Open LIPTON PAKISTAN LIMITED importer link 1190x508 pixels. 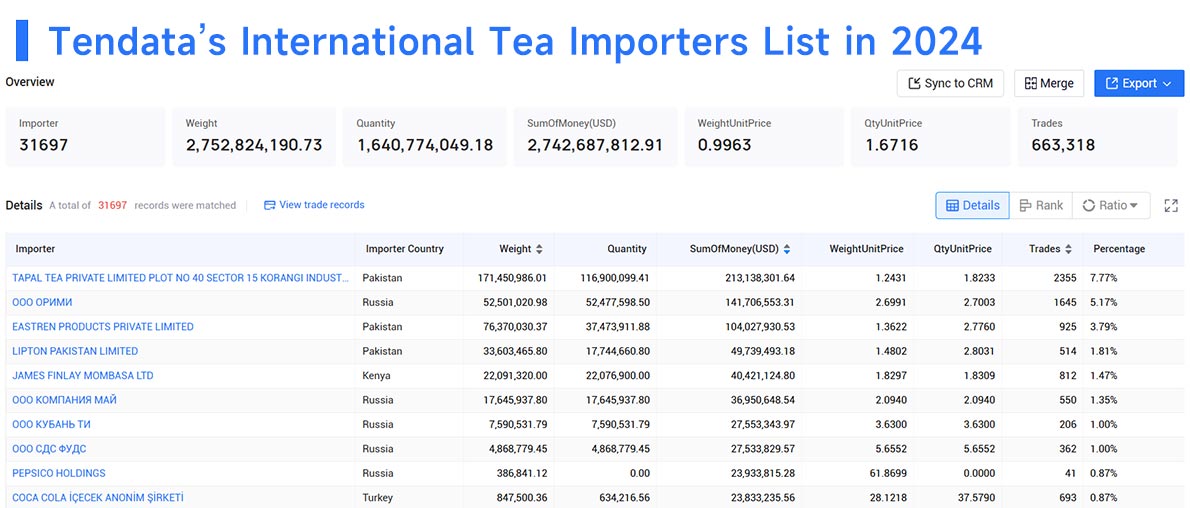75,351
